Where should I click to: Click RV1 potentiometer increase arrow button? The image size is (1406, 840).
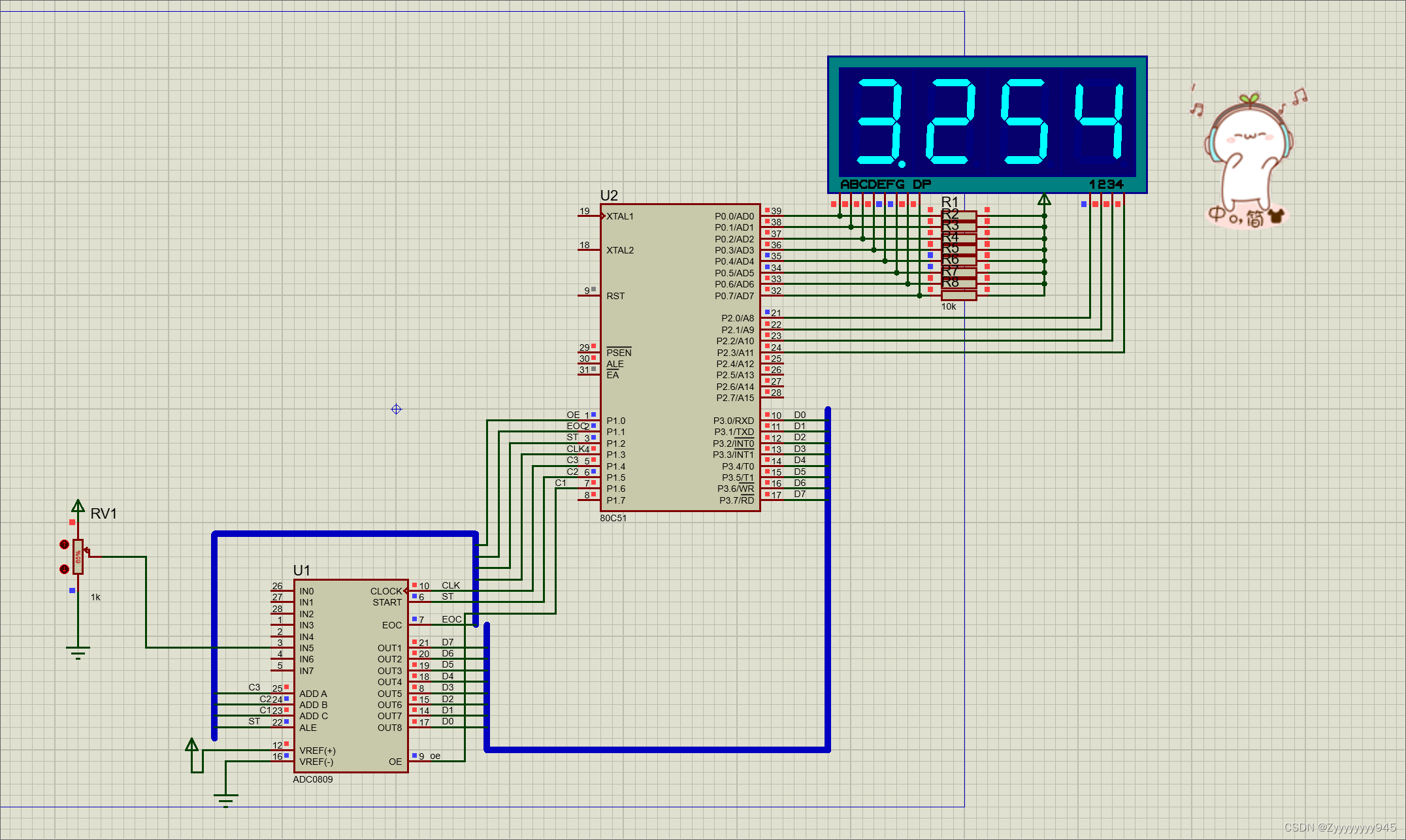[x=64, y=544]
